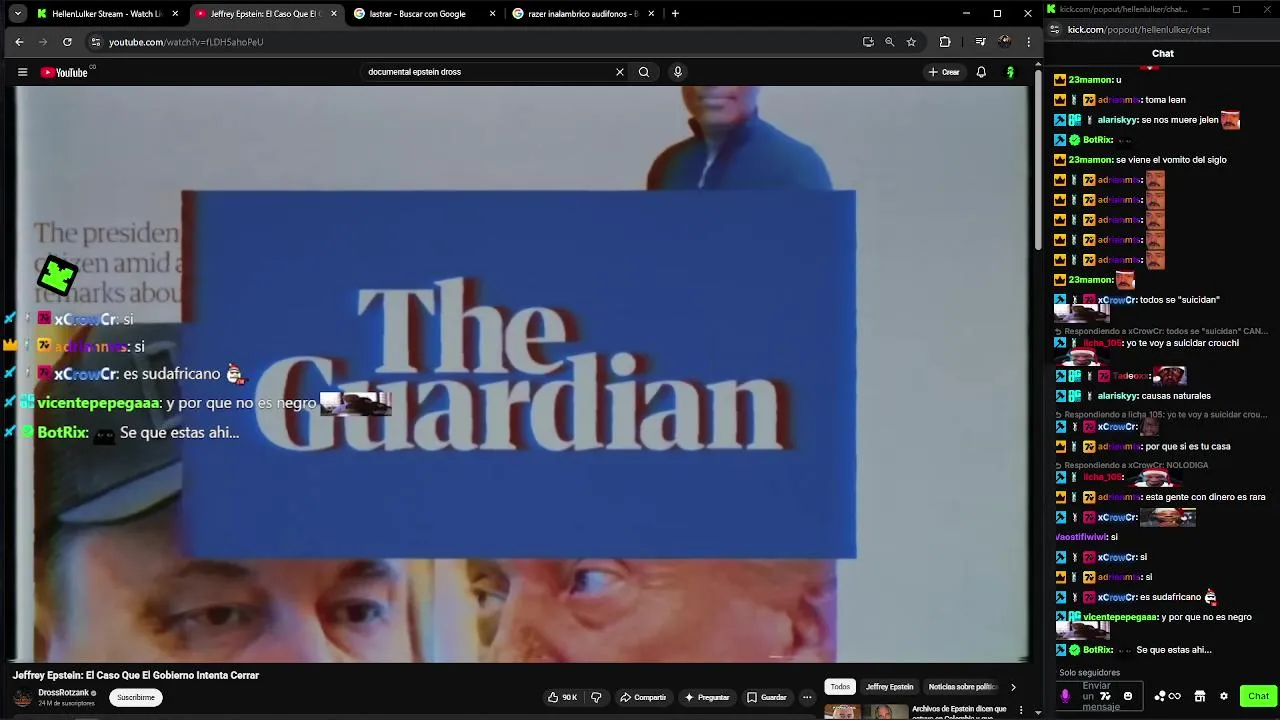The width and height of the screenshot is (1280, 720).
Task: Click the video title 'Jeffrey Epstein: El Caso...'
Action: tap(136, 675)
